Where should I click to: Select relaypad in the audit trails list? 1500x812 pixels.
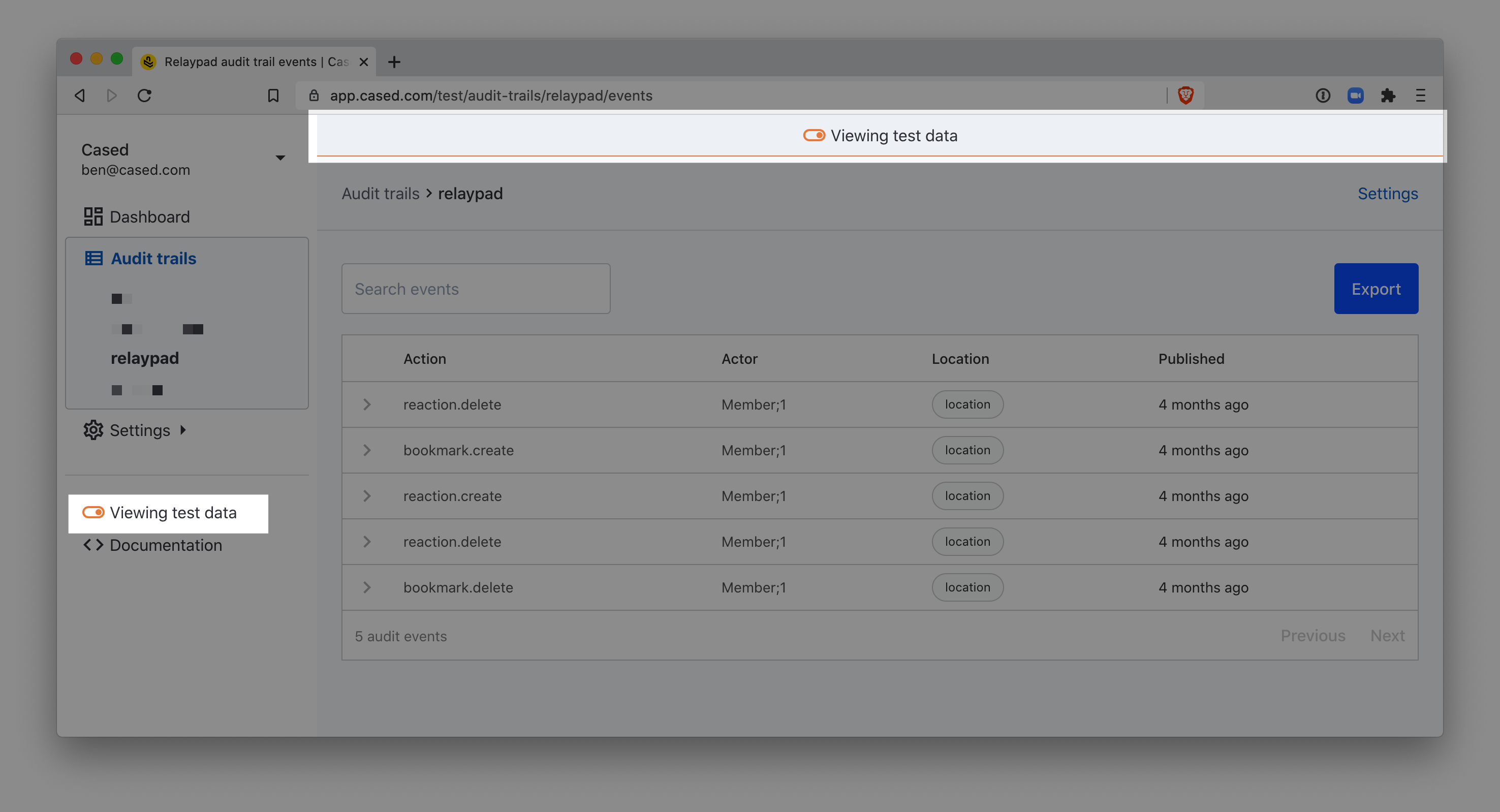point(144,358)
